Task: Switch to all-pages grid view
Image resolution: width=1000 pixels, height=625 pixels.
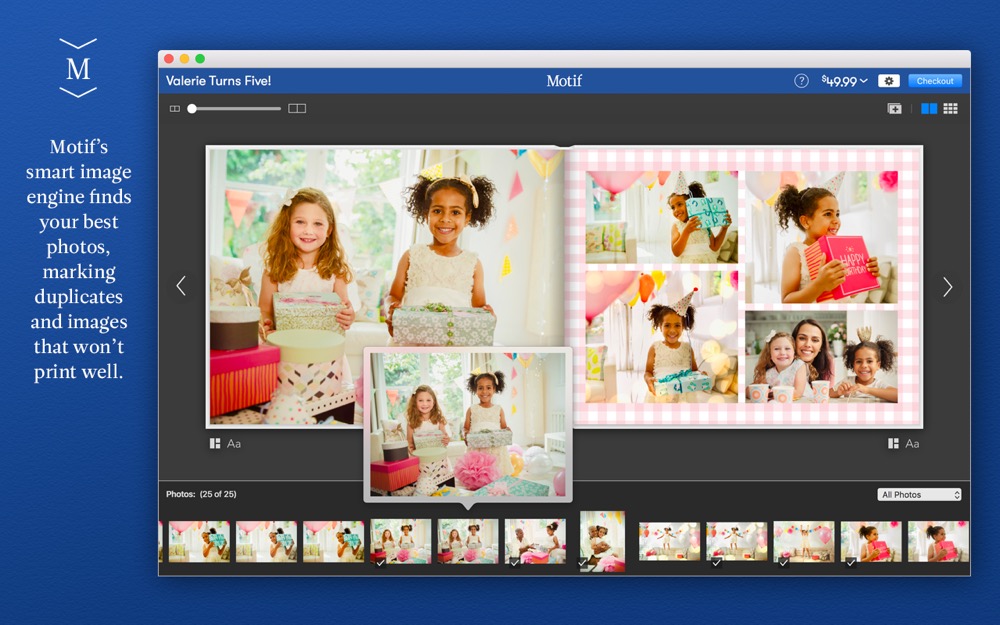Action: [x=951, y=108]
